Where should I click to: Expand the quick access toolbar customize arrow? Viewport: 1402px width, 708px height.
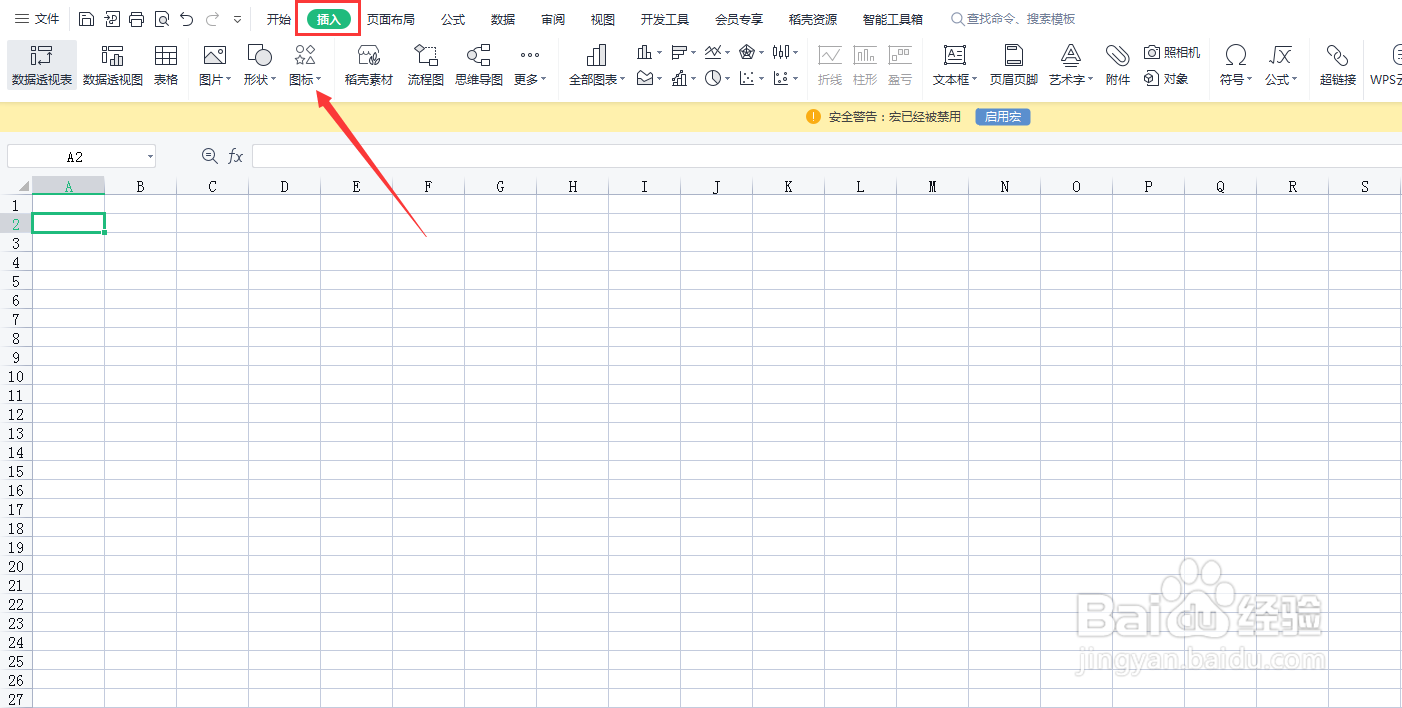(237, 19)
